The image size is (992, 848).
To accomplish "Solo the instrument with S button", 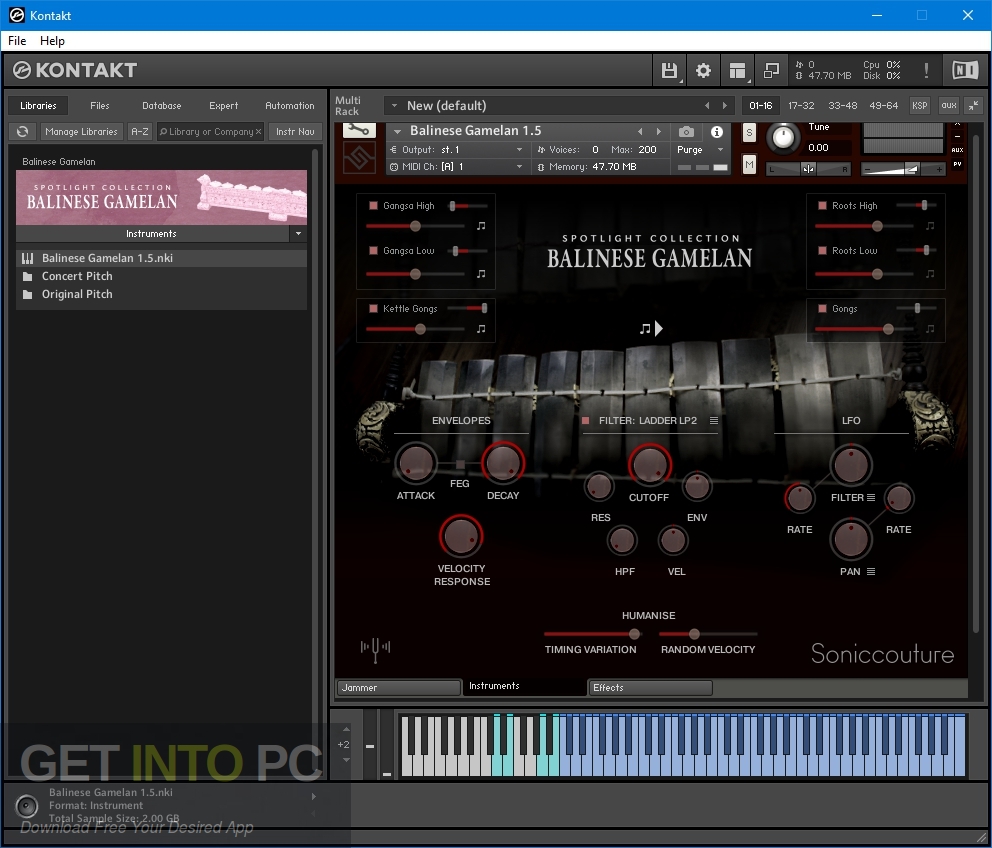I will 749,133.
